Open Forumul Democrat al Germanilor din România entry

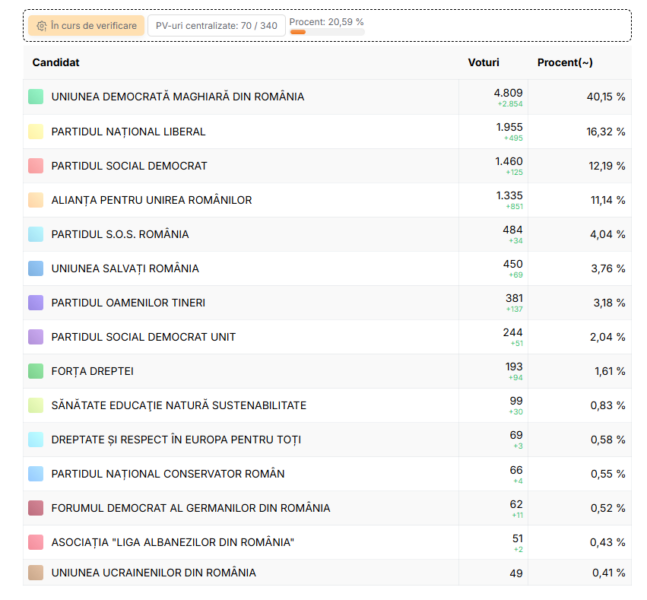(190, 508)
